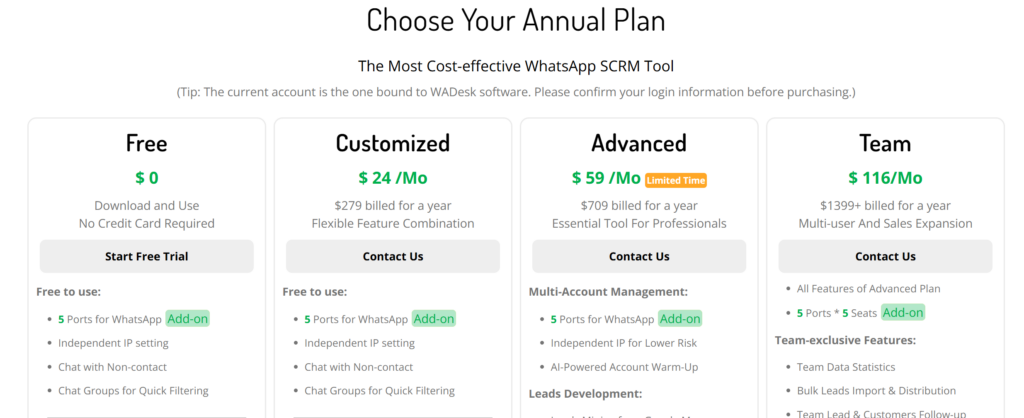Click Contact Us in the Customized plan
This screenshot has width=1024, height=418.
pyautogui.click(x=393, y=256)
